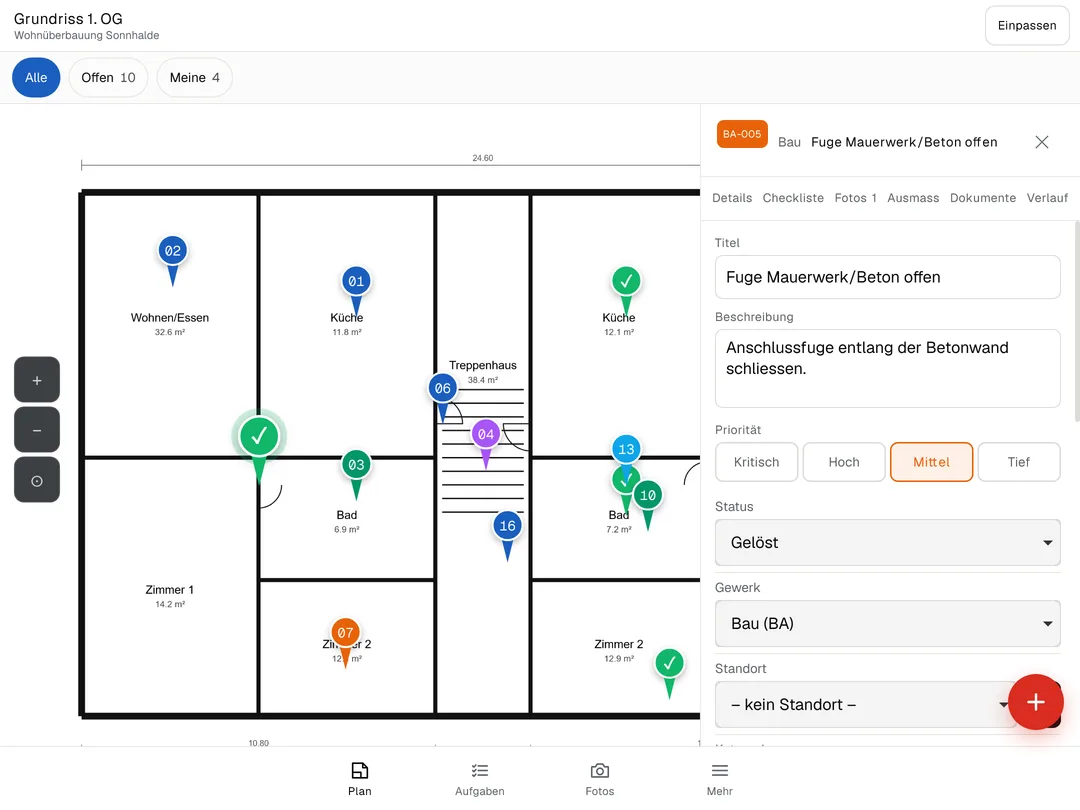Viewport: 1080px width, 810px height.
Task: Switch to the Checkliste tab
Action: click(x=793, y=198)
